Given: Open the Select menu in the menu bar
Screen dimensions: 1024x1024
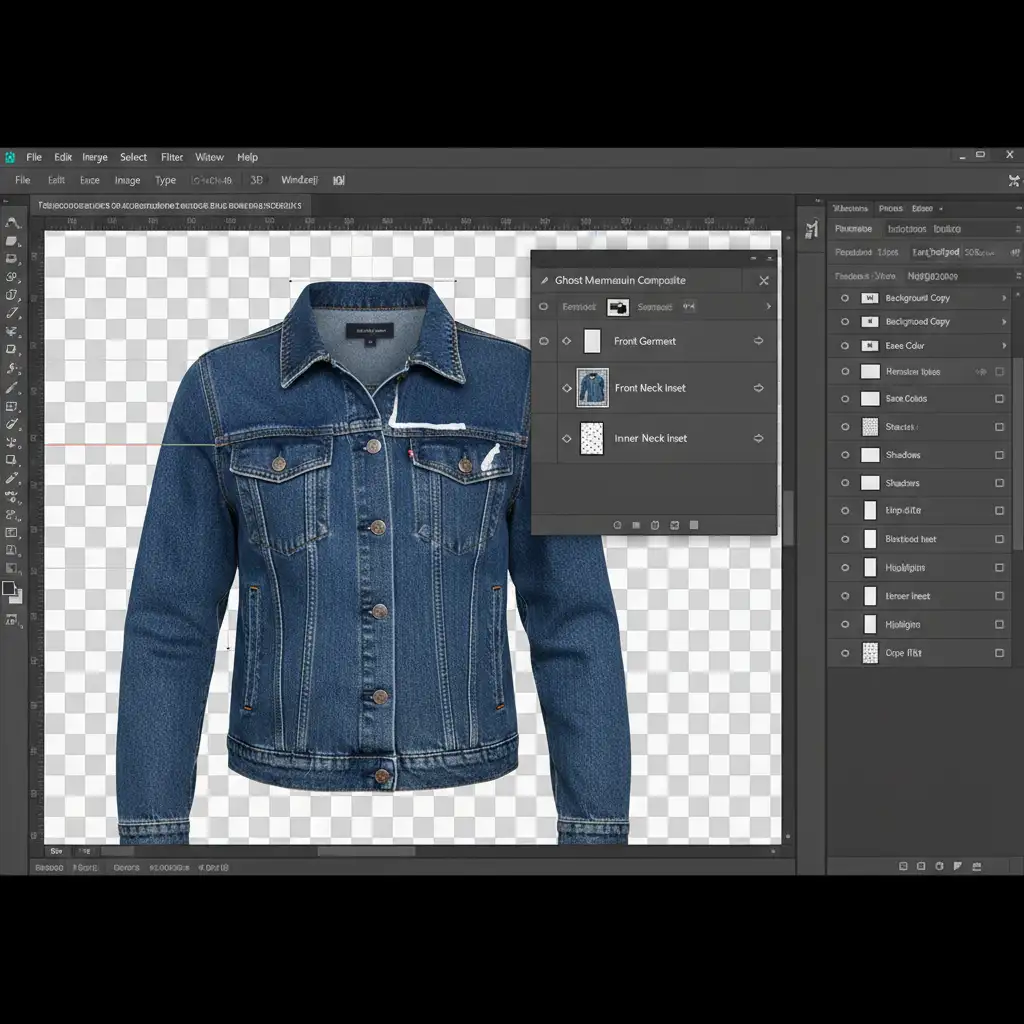Looking at the screenshot, I should (x=133, y=157).
